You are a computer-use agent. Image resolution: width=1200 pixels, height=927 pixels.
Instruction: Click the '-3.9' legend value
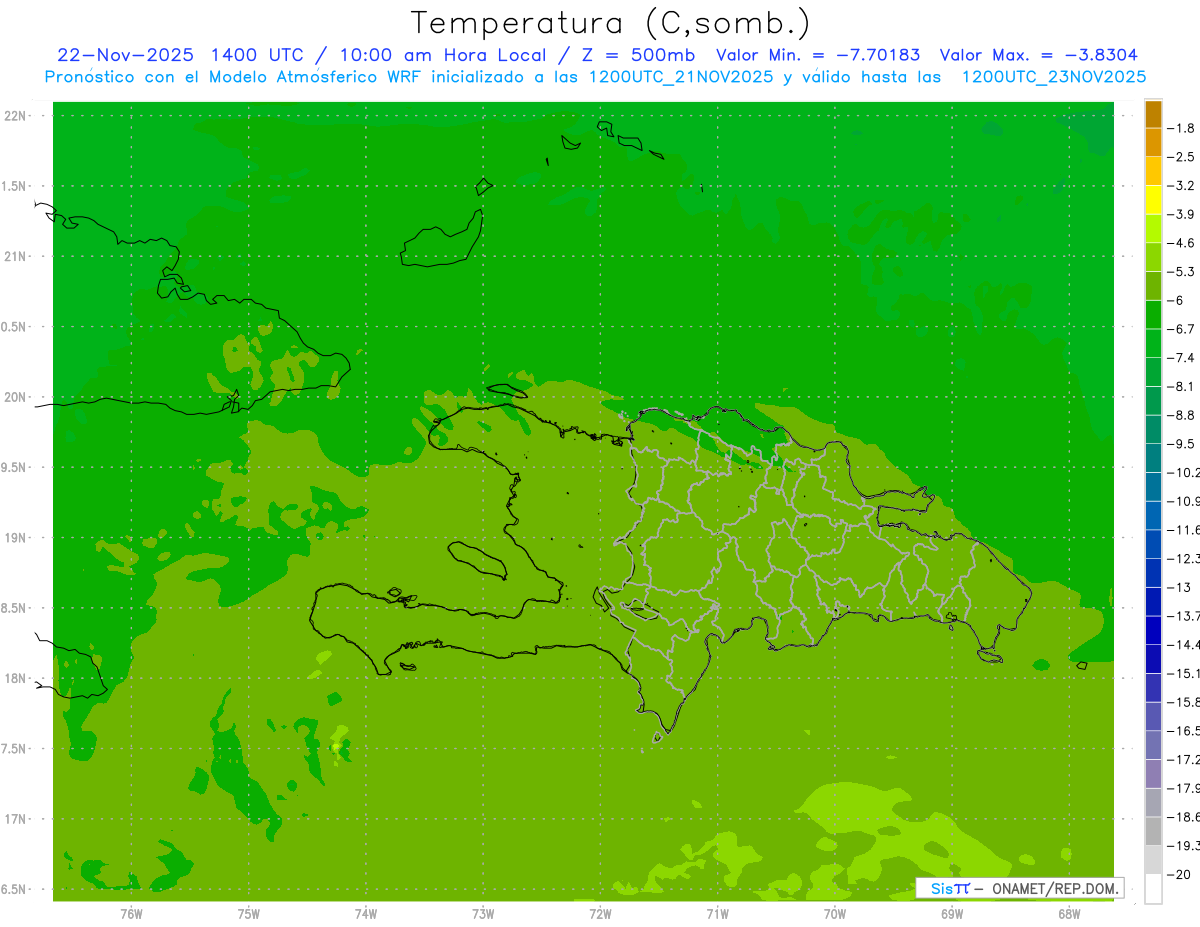pos(1181,214)
